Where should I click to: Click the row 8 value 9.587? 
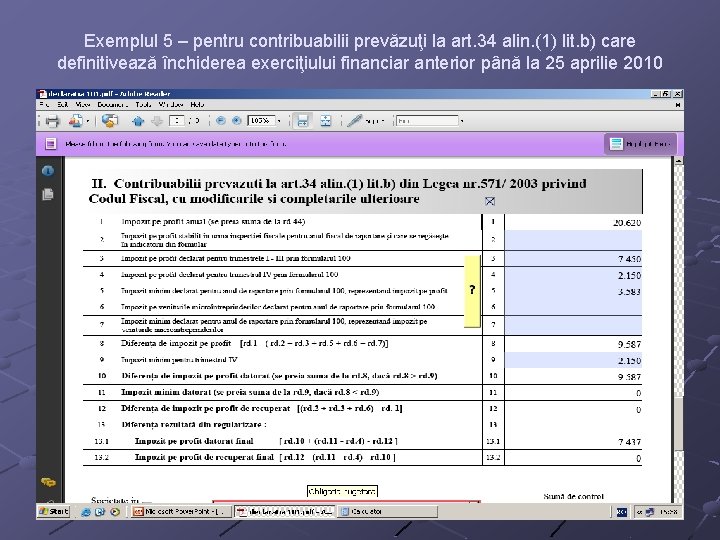[x=629, y=344]
